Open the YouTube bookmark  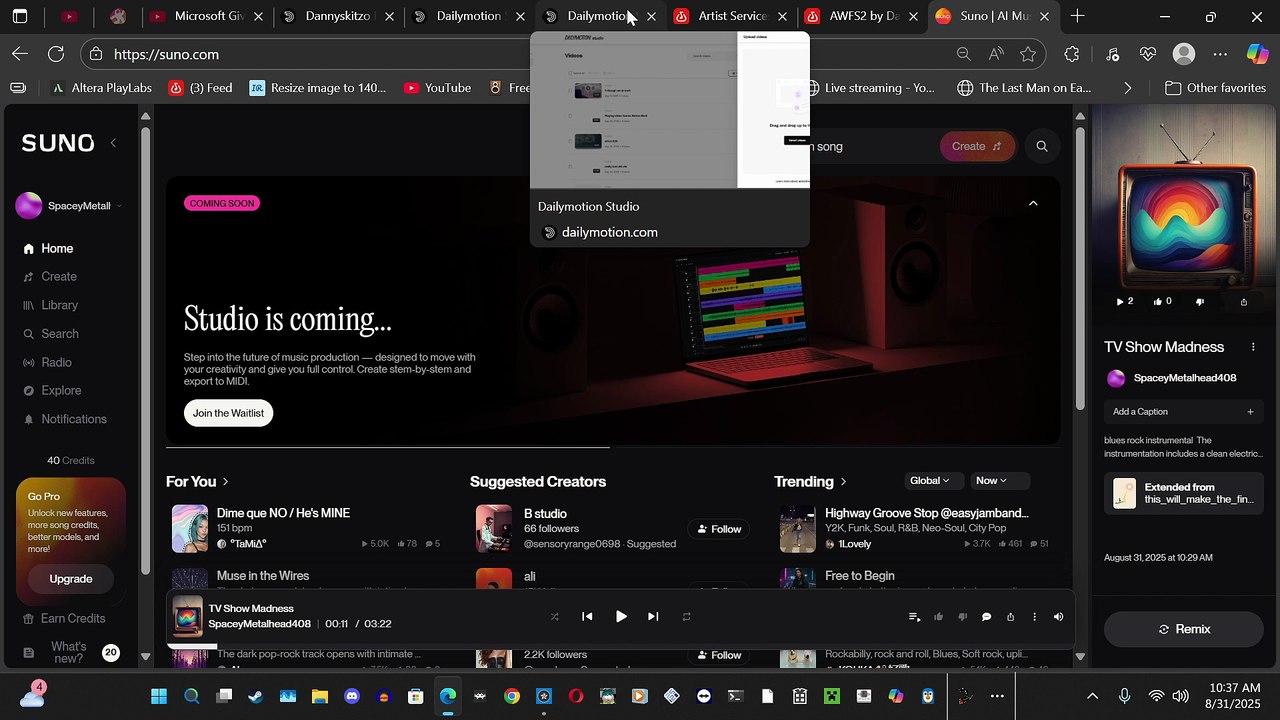click(x=437, y=88)
